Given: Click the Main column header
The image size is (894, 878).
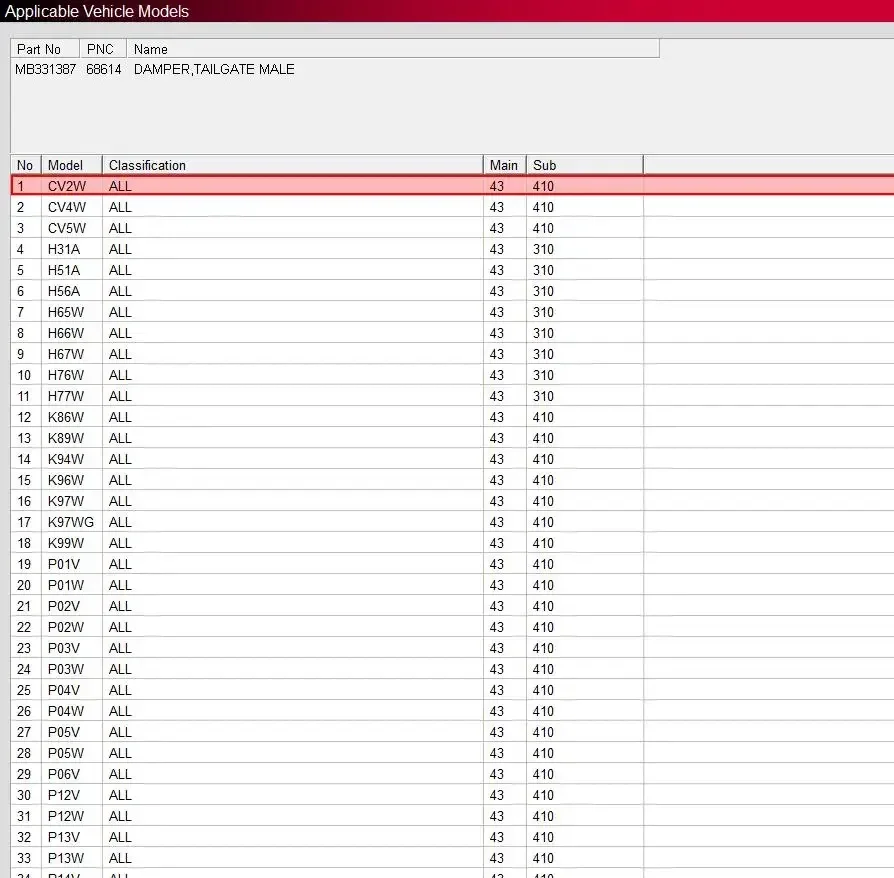Looking at the screenshot, I should click(505, 165).
